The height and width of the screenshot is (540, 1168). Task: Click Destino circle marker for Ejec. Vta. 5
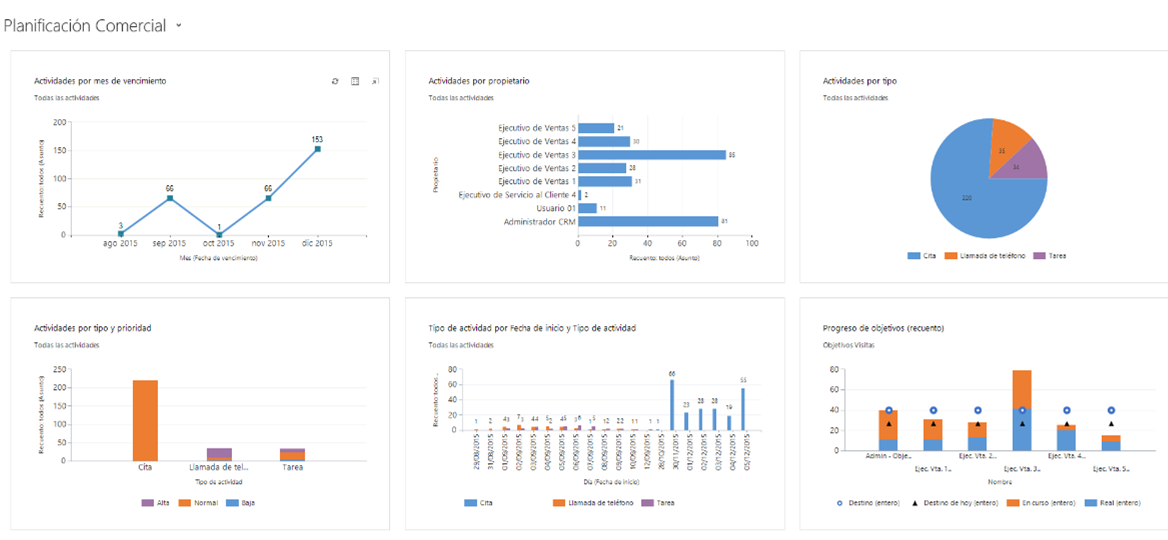(x=1111, y=410)
